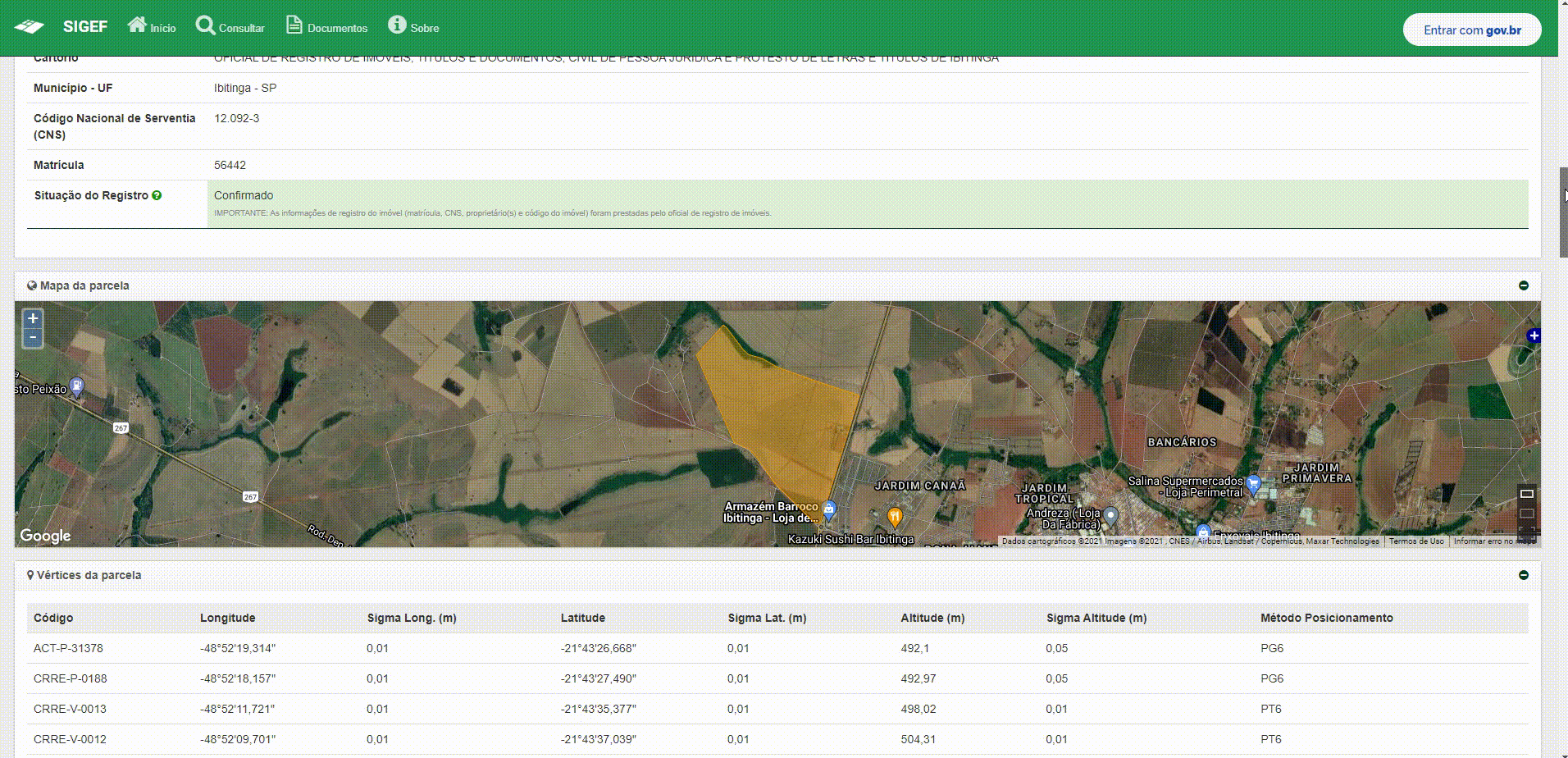
Task: Zoom out on the parcel map
Action: 33,337
